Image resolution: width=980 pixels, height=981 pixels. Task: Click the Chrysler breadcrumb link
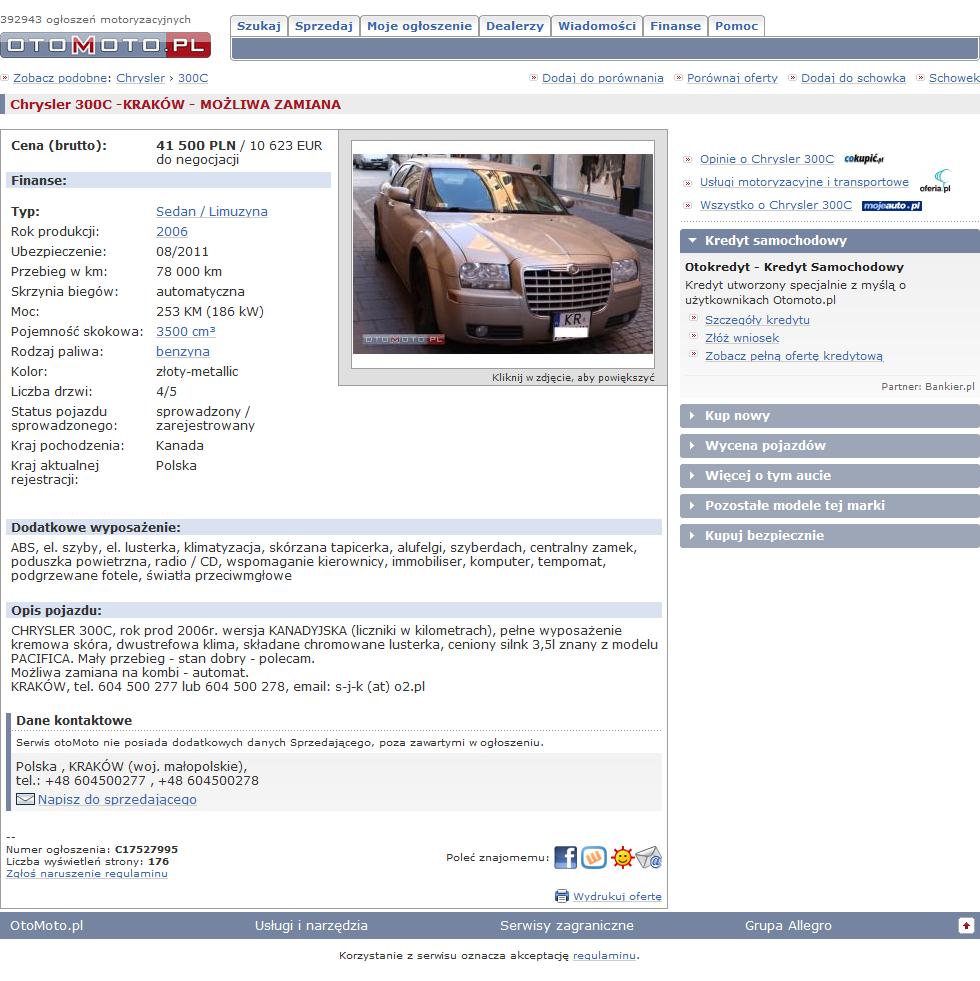pyautogui.click(x=141, y=78)
